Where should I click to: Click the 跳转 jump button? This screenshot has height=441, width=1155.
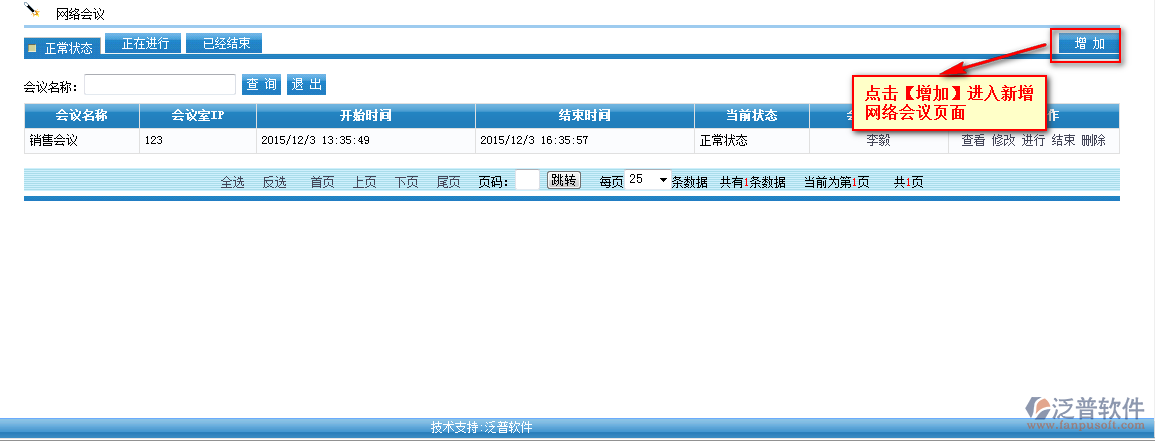(564, 180)
